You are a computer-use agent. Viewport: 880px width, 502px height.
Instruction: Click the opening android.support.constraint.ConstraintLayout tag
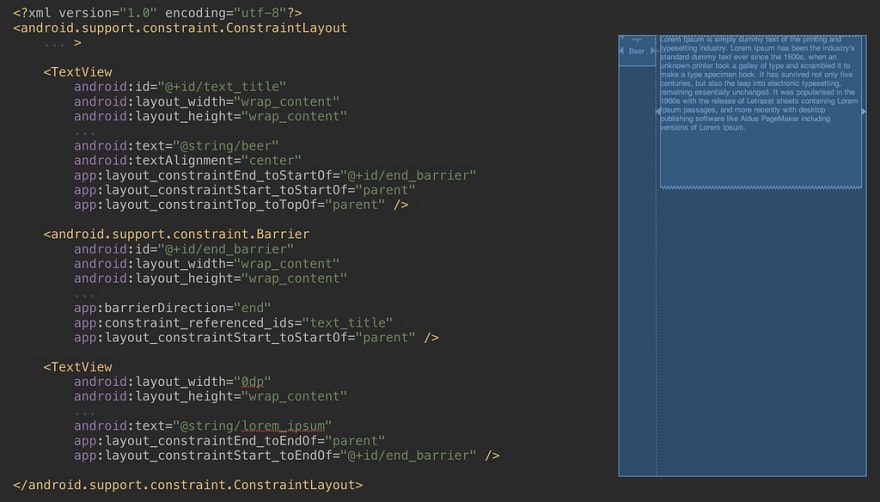(x=180, y=28)
